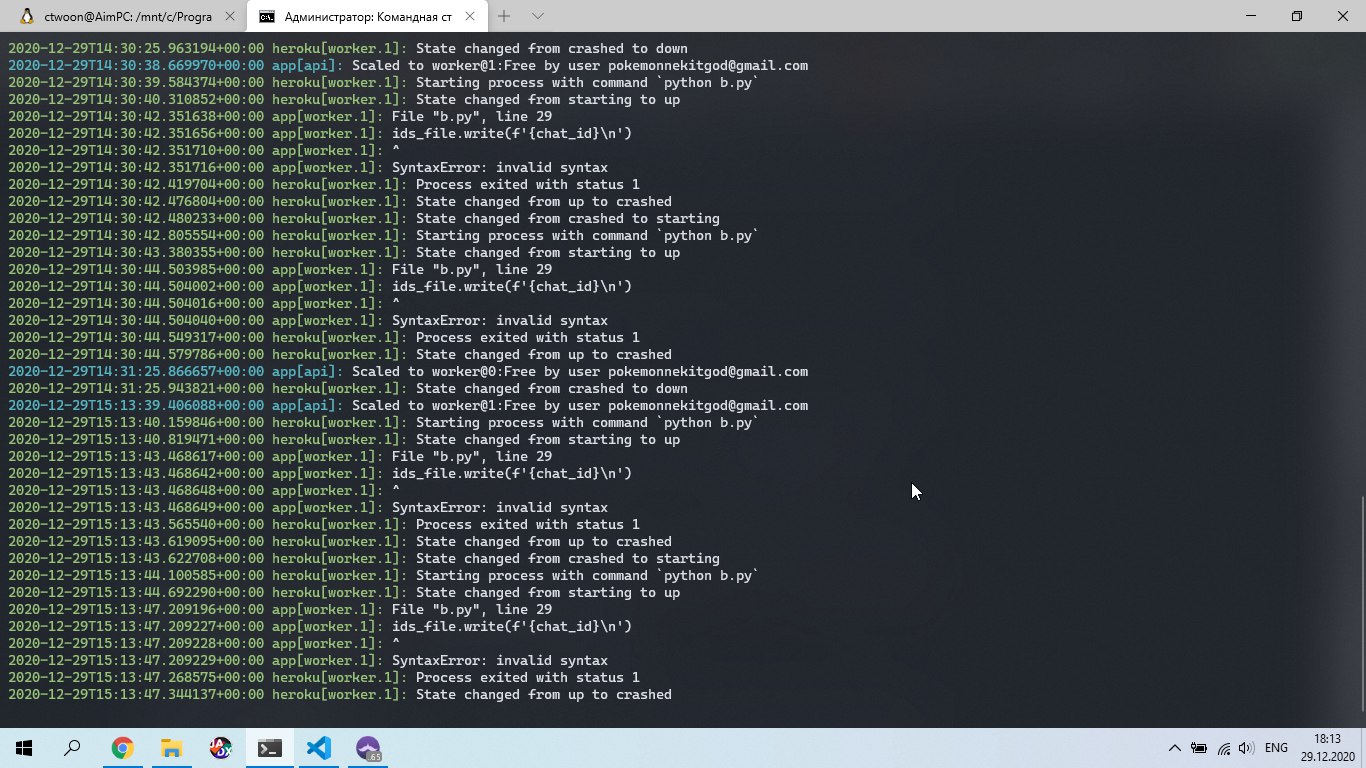This screenshot has width=1366, height=768.
Task: Click the 14:31:25.943821 'crashed to down' line
Action: (348, 388)
